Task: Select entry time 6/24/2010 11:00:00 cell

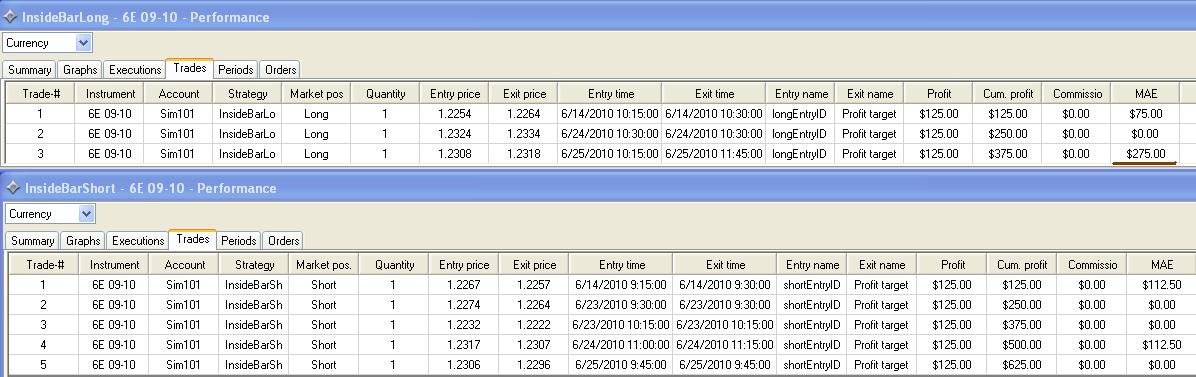Action: point(622,344)
